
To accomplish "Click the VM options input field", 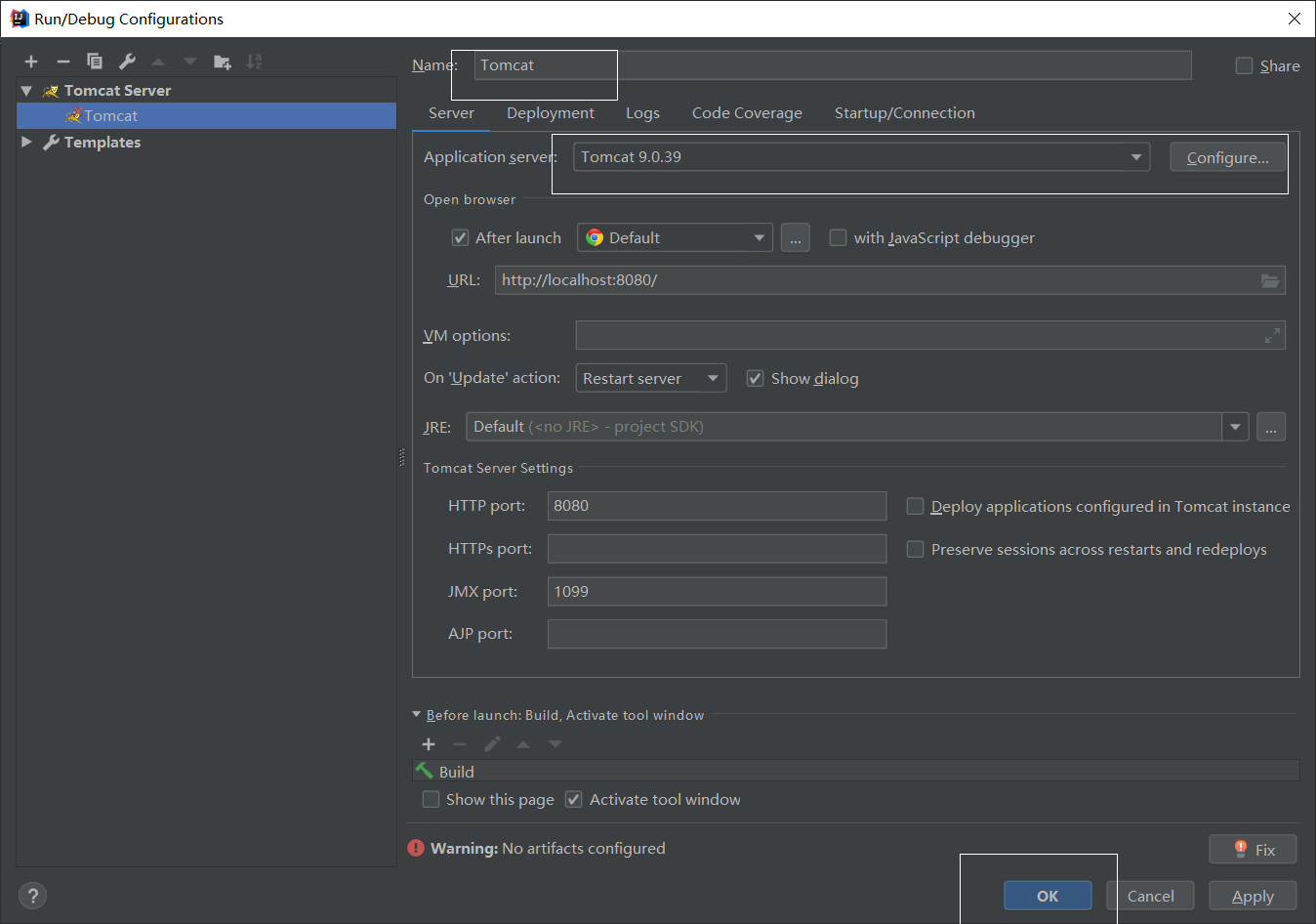I will 930,335.
